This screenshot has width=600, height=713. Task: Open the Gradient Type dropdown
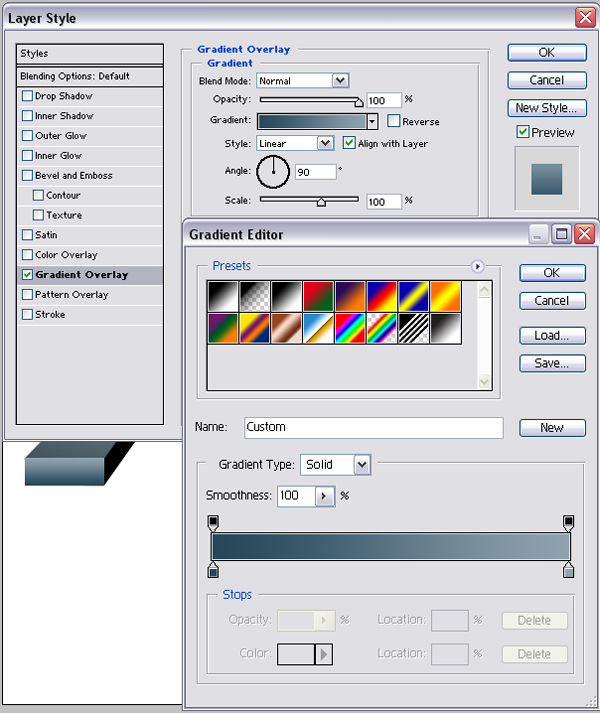click(x=362, y=465)
